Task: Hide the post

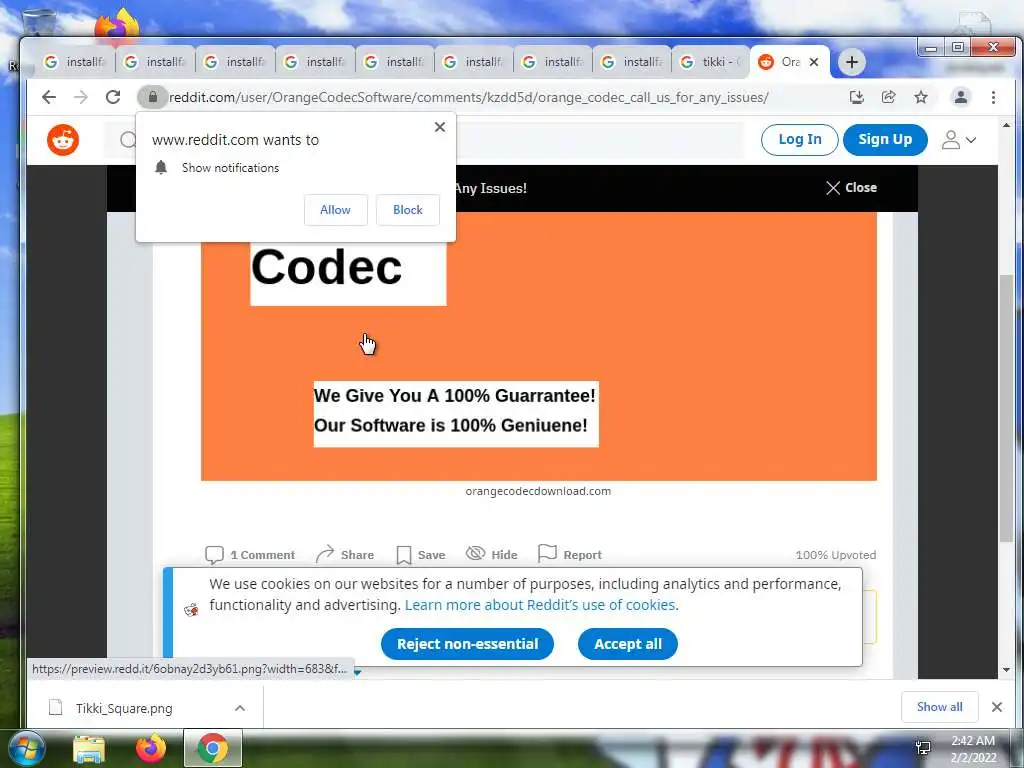Action: coord(491,554)
